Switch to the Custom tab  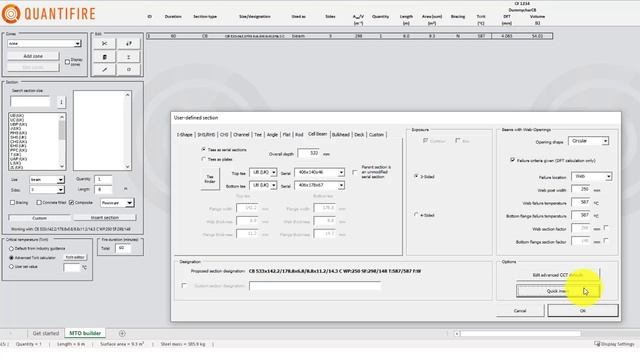(376, 135)
